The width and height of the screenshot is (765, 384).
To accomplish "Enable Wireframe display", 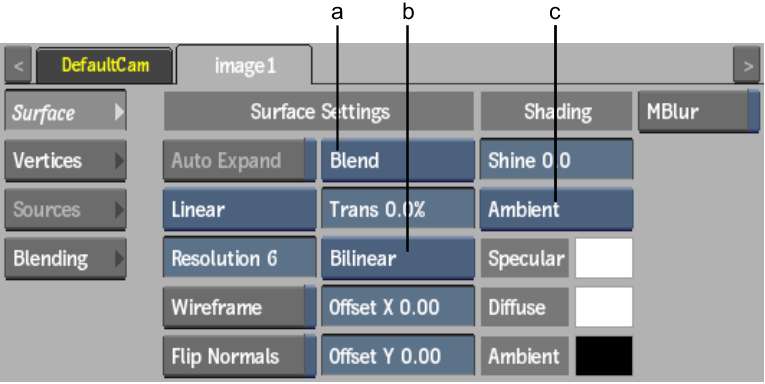I will pos(239,307).
